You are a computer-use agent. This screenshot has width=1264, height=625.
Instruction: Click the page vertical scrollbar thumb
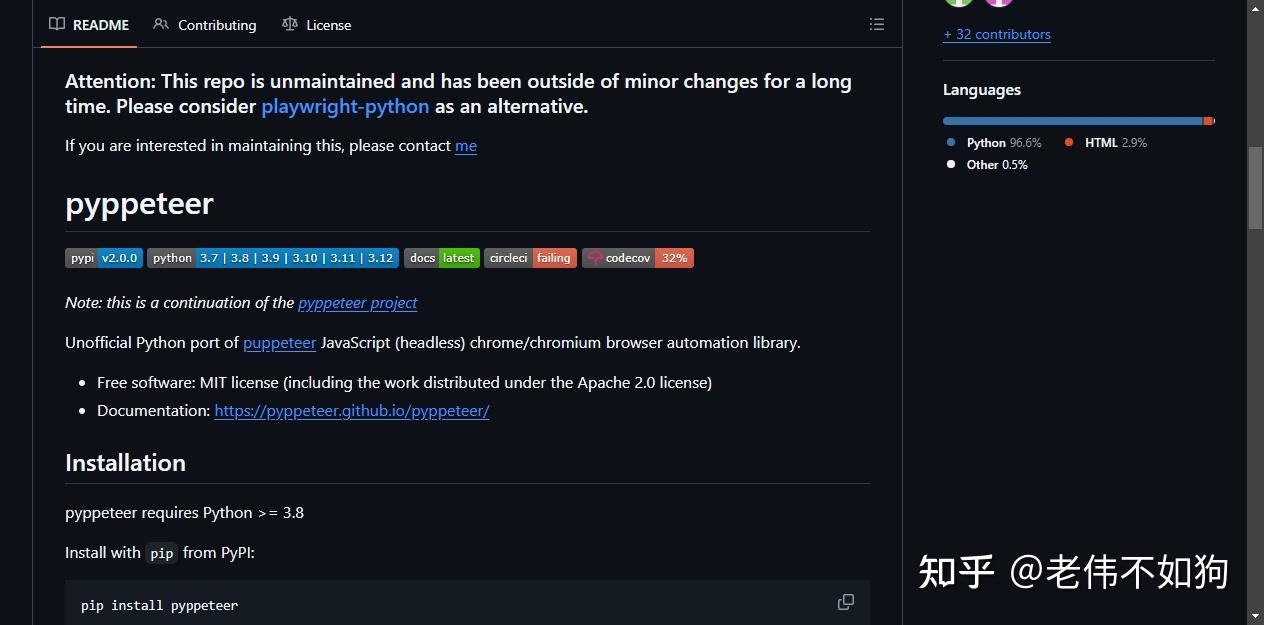1255,188
